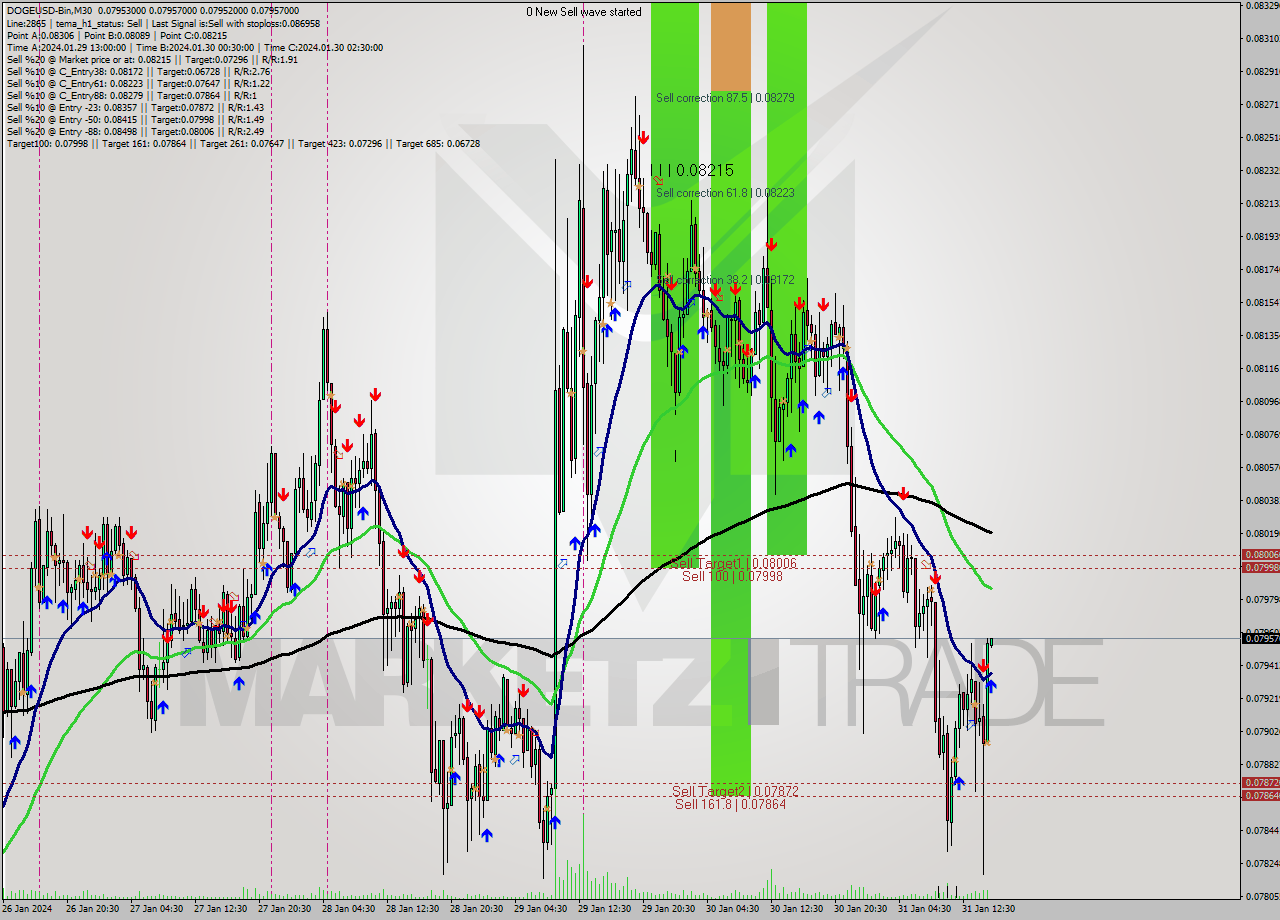Click the '31 Jan 12:30' time axis label

coord(988,909)
